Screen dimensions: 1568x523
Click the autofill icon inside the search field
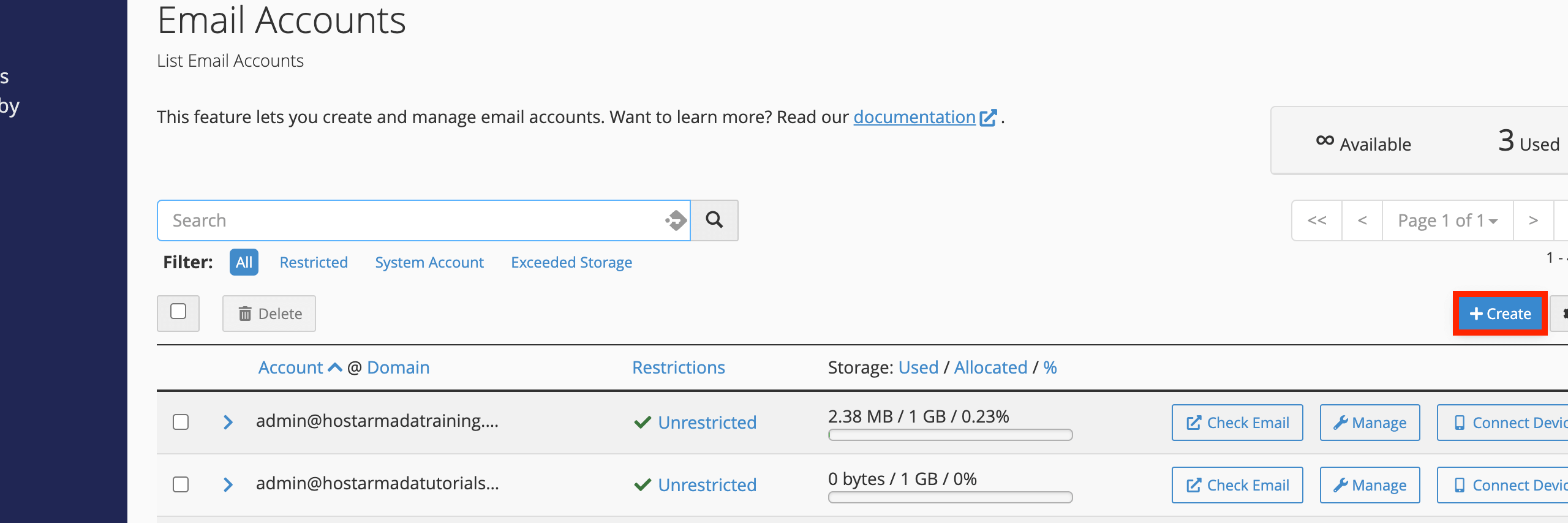tap(676, 220)
